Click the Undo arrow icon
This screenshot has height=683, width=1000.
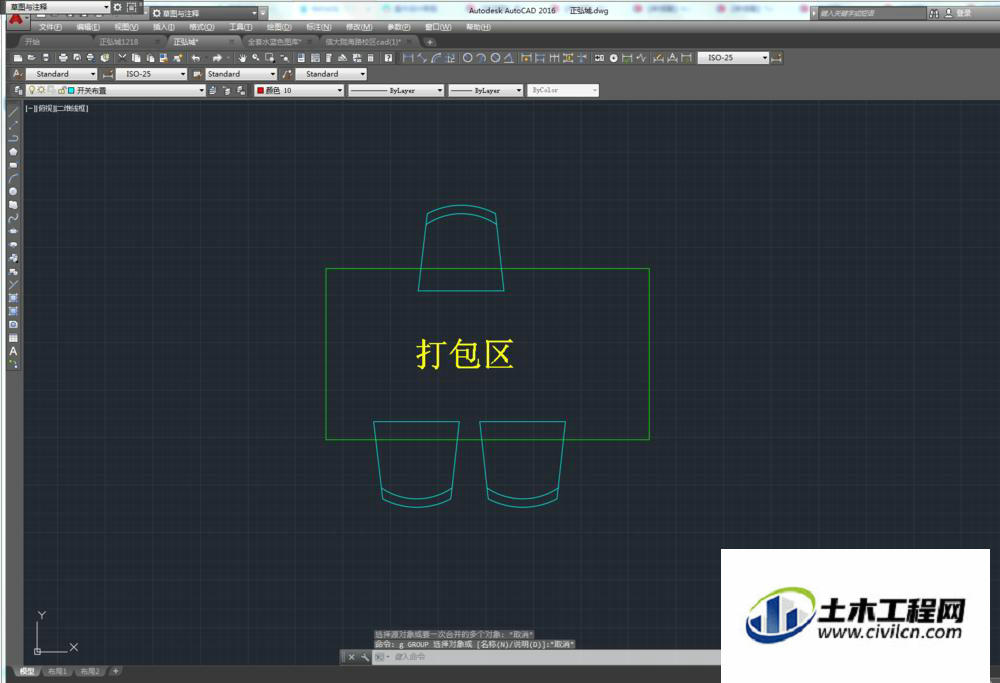[x=196, y=58]
